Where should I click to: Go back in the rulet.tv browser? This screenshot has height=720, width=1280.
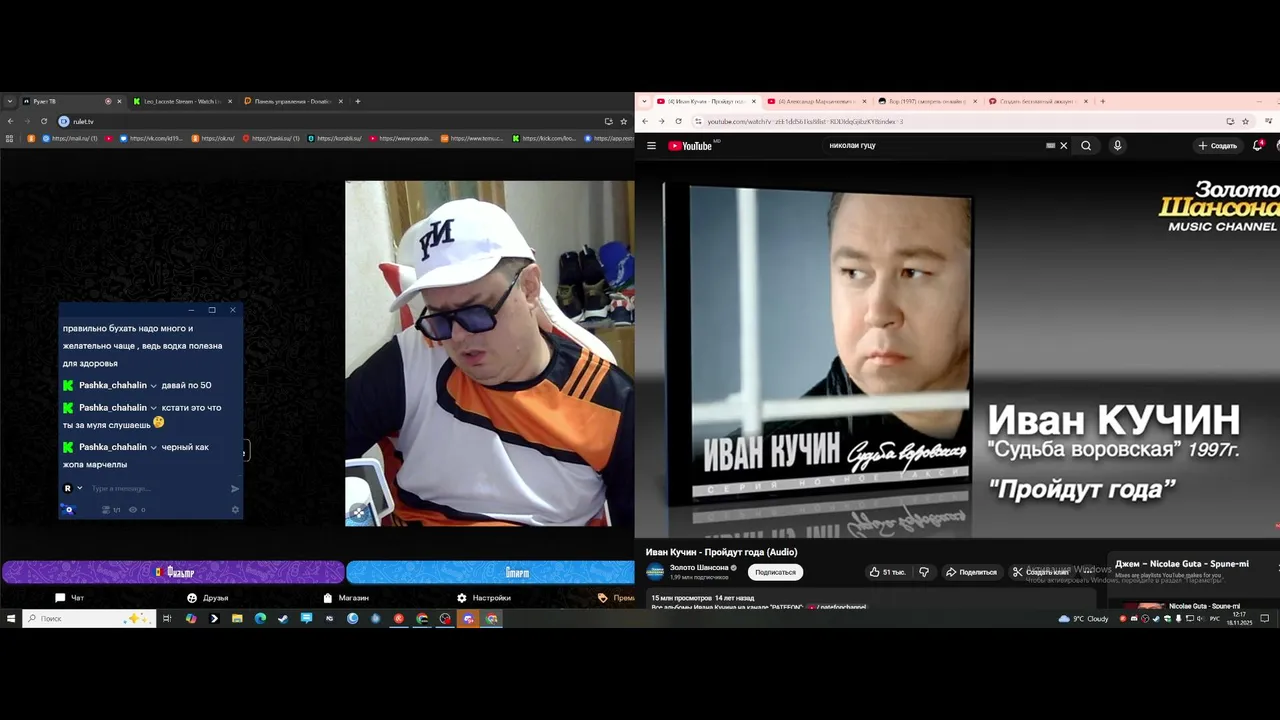pyautogui.click(x=10, y=121)
